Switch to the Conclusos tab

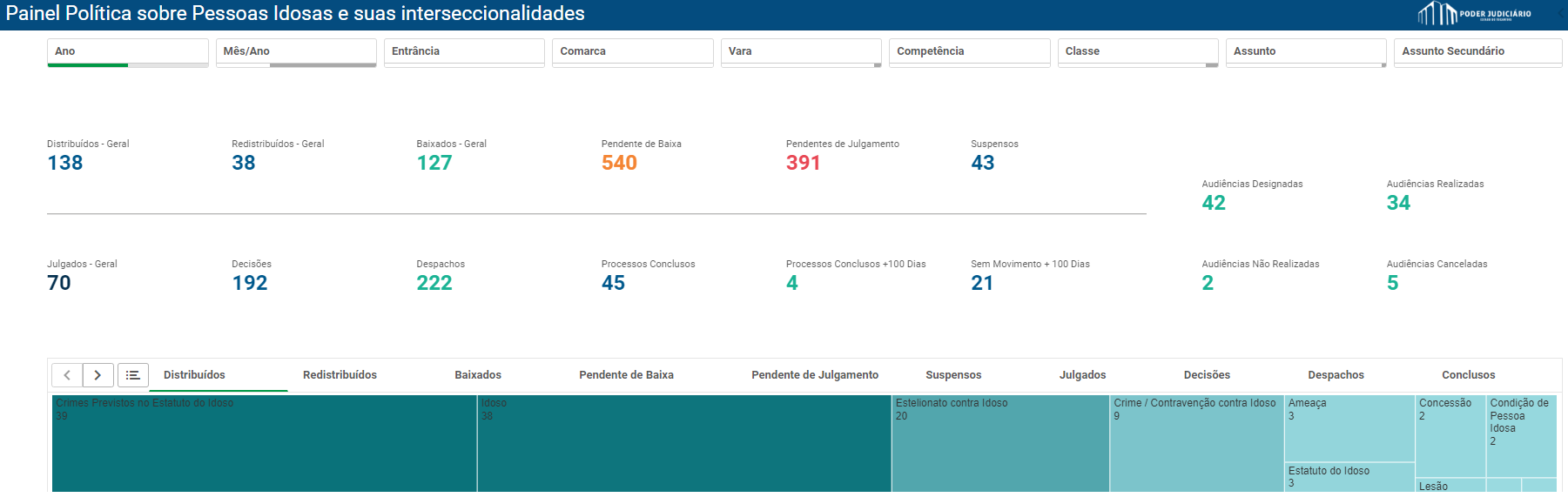click(x=1468, y=375)
